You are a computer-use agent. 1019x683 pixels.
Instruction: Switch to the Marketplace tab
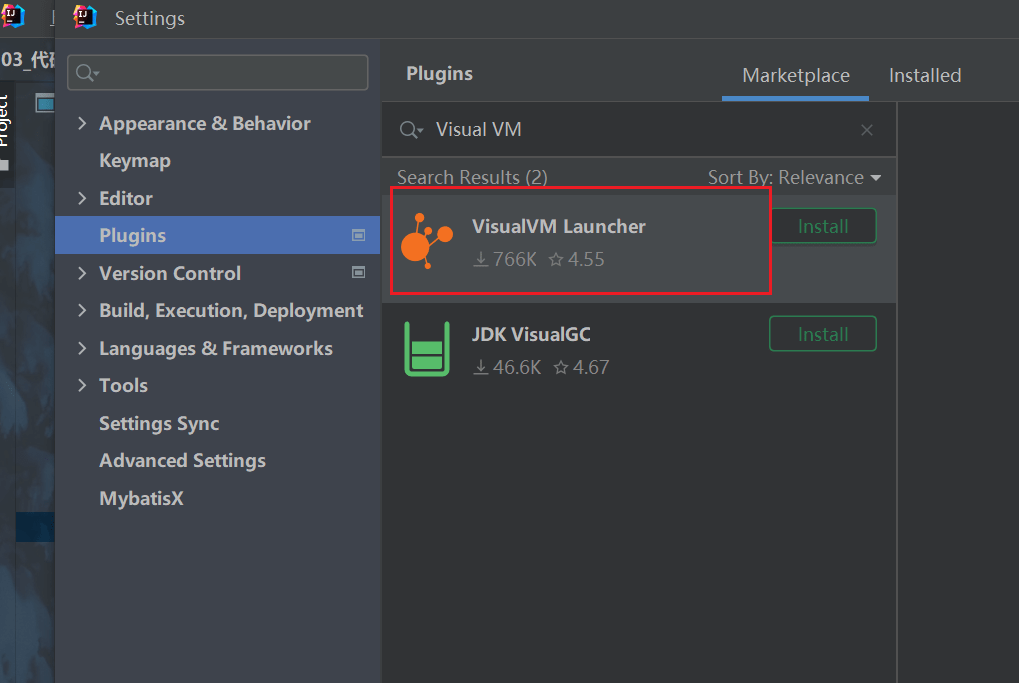click(x=796, y=76)
